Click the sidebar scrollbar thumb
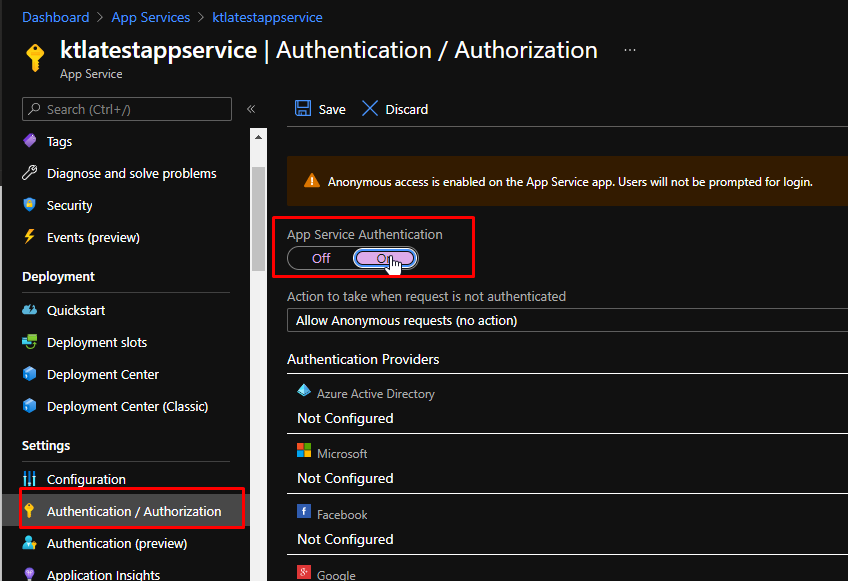This screenshot has height=581, width=848. (x=259, y=219)
